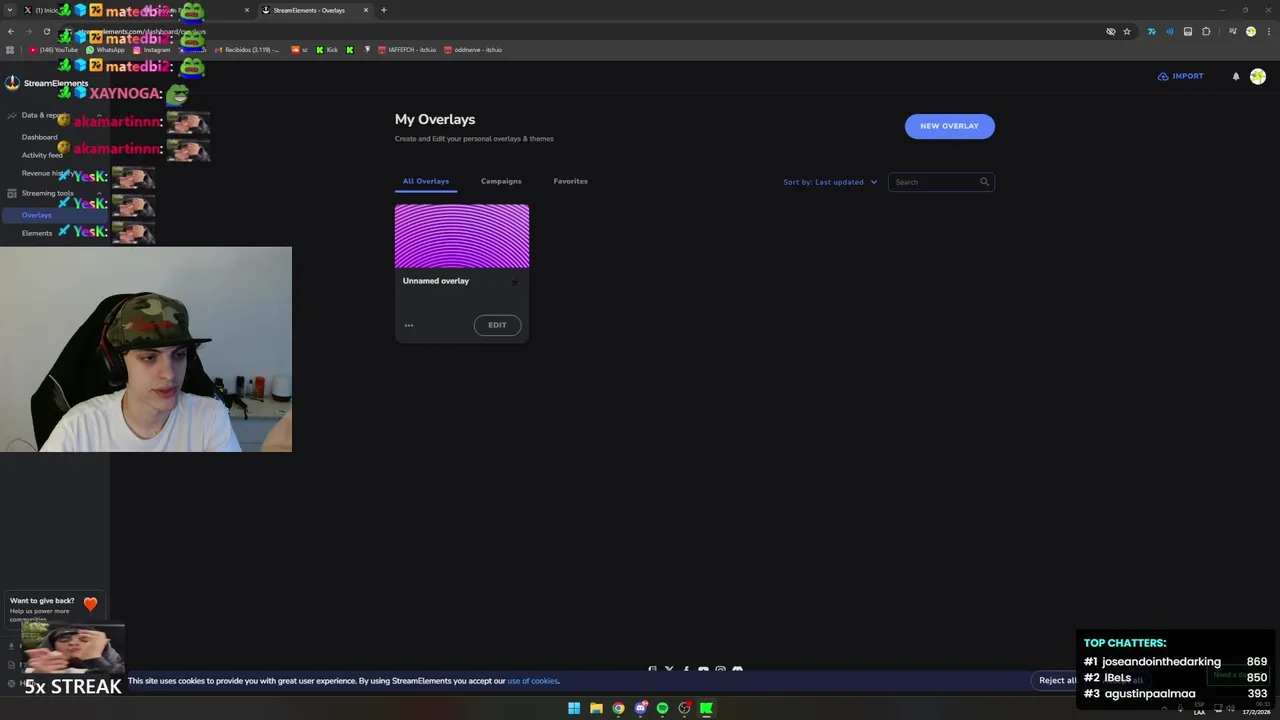Open the Chrome three-dot menu
Viewport: 1280px width, 720px height.
[x=1269, y=32]
